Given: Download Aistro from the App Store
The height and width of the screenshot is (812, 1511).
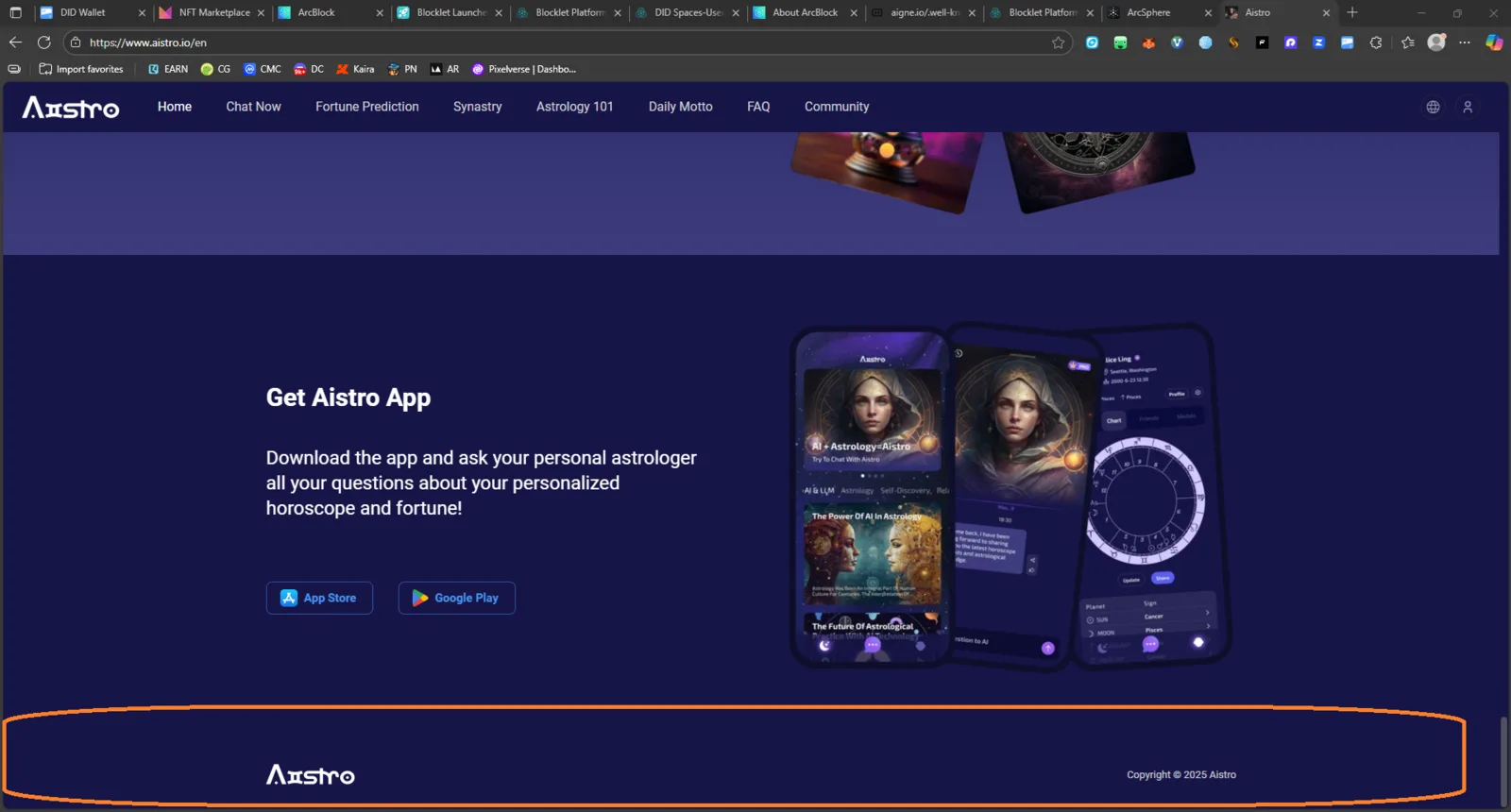Looking at the screenshot, I should 319,598.
